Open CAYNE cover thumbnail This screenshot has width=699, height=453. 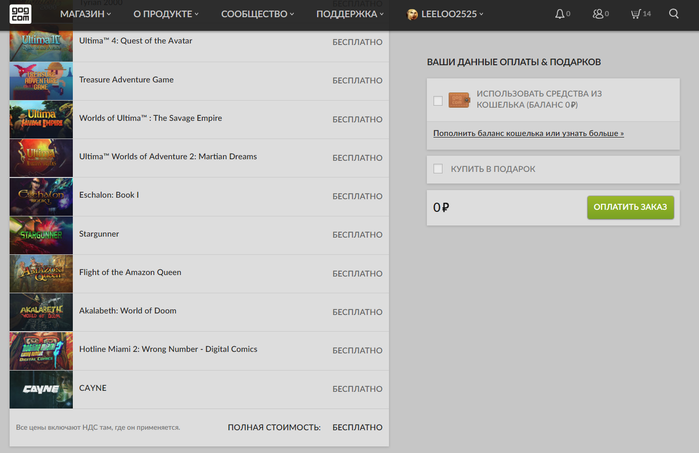click(x=41, y=389)
